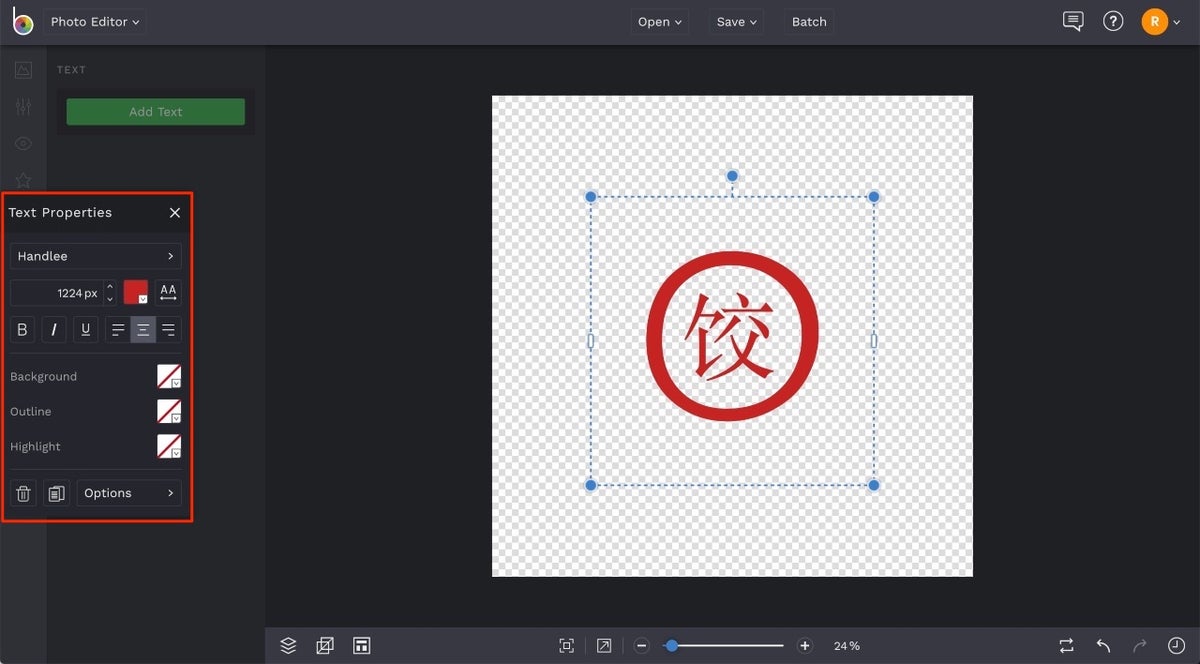Toggle bold formatting in Text Properties
The width and height of the screenshot is (1200, 664).
tap(22, 329)
